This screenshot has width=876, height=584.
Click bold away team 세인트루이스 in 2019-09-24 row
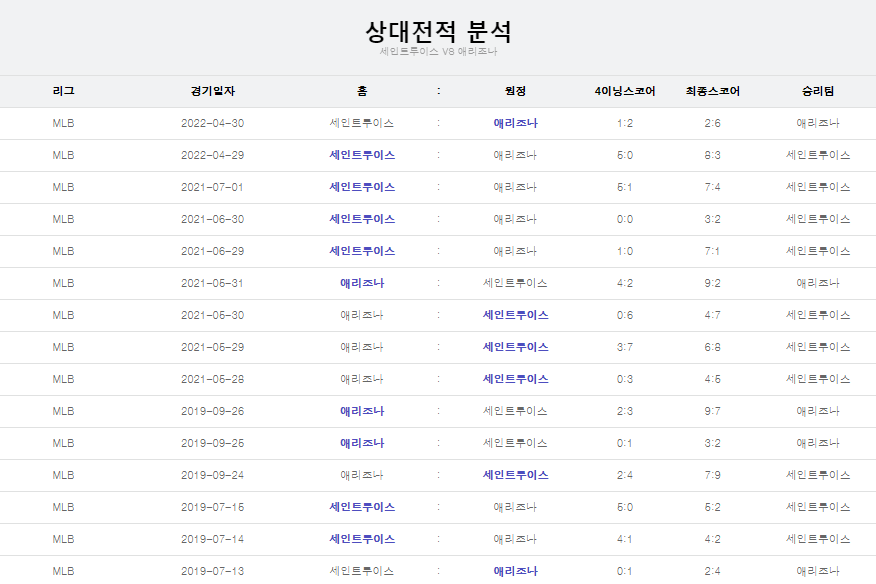click(x=515, y=475)
